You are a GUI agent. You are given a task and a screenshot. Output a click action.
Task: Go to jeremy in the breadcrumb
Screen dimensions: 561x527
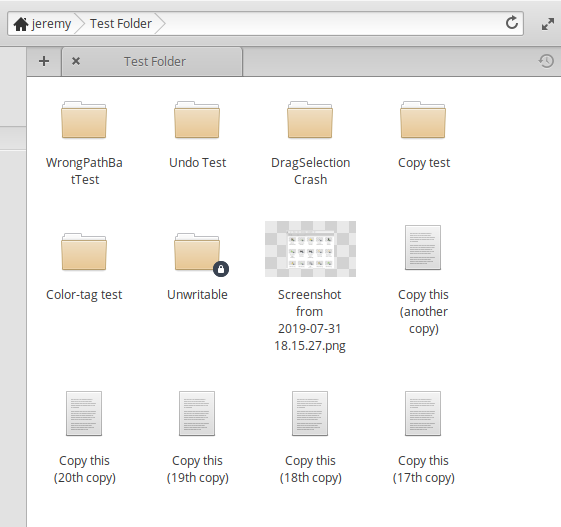tap(51, 24)
